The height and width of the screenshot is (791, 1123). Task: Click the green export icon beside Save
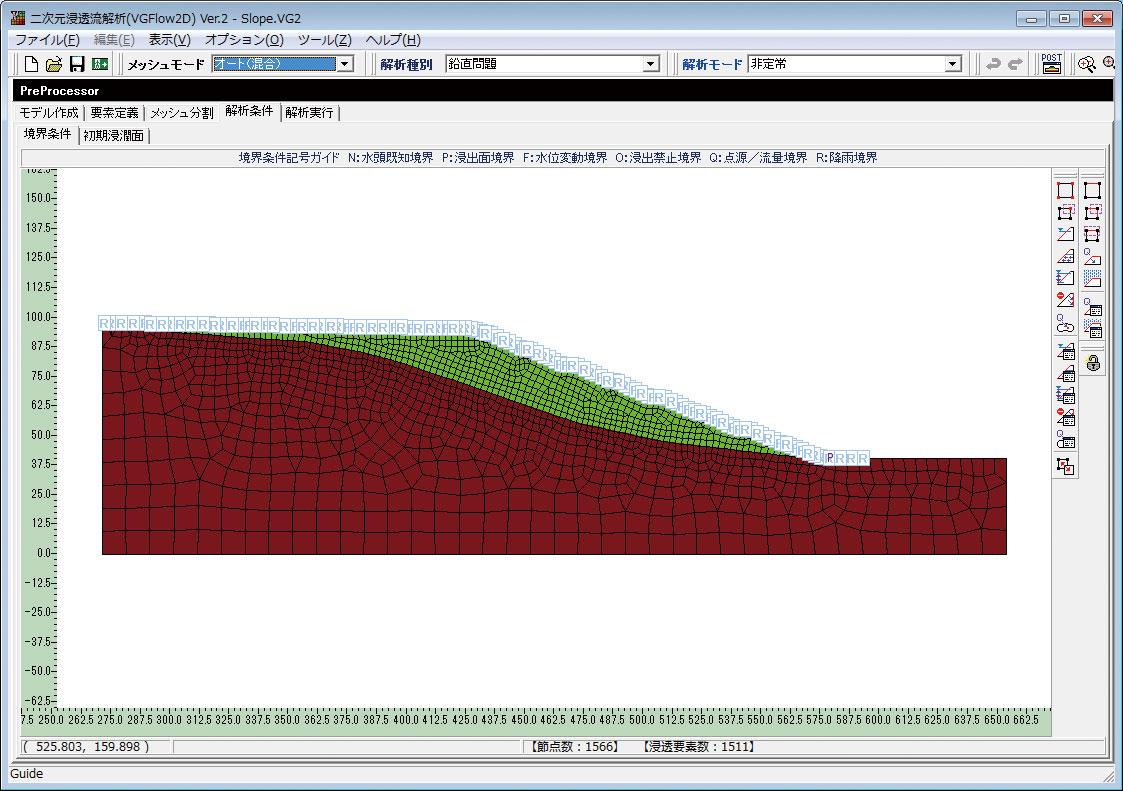click(100, 64)
